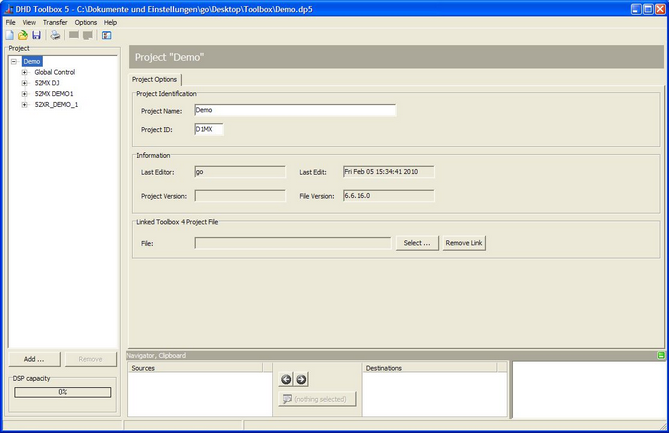669x433 pixels.
Task: Click the Add ... button
Action: click(x=35, y=359)
